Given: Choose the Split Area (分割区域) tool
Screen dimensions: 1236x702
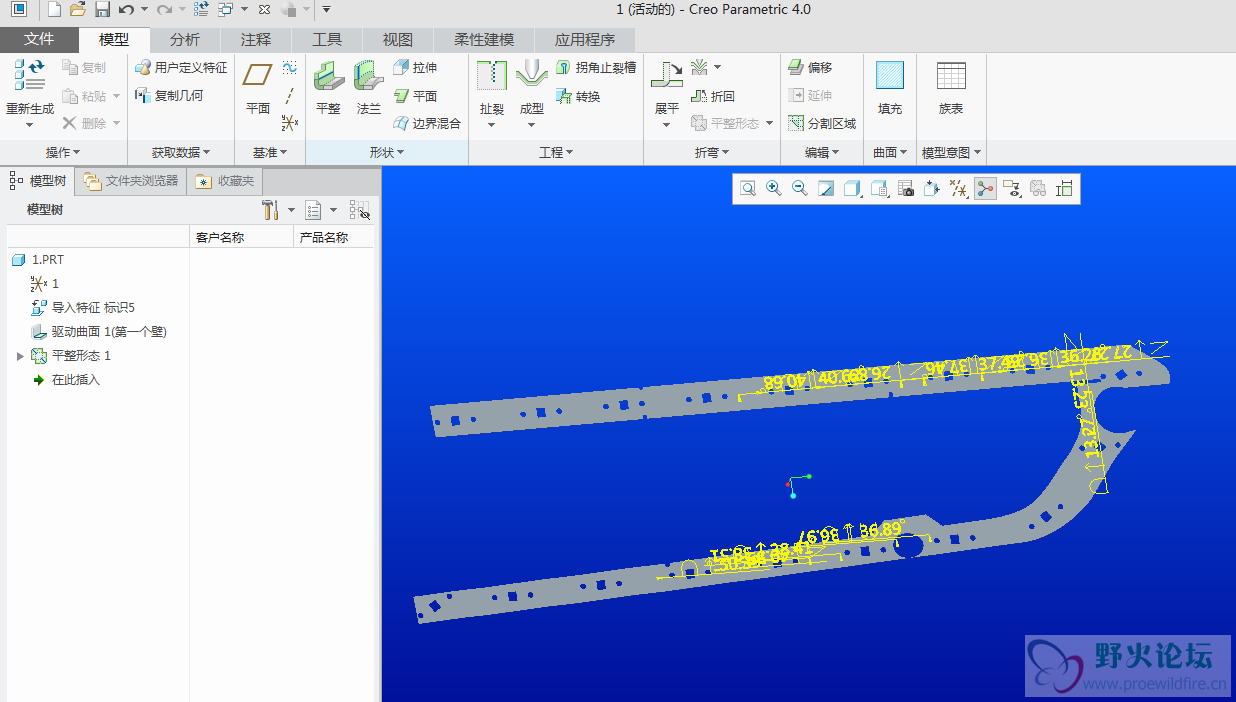Looking at the screenshot, I should (822, 124).
